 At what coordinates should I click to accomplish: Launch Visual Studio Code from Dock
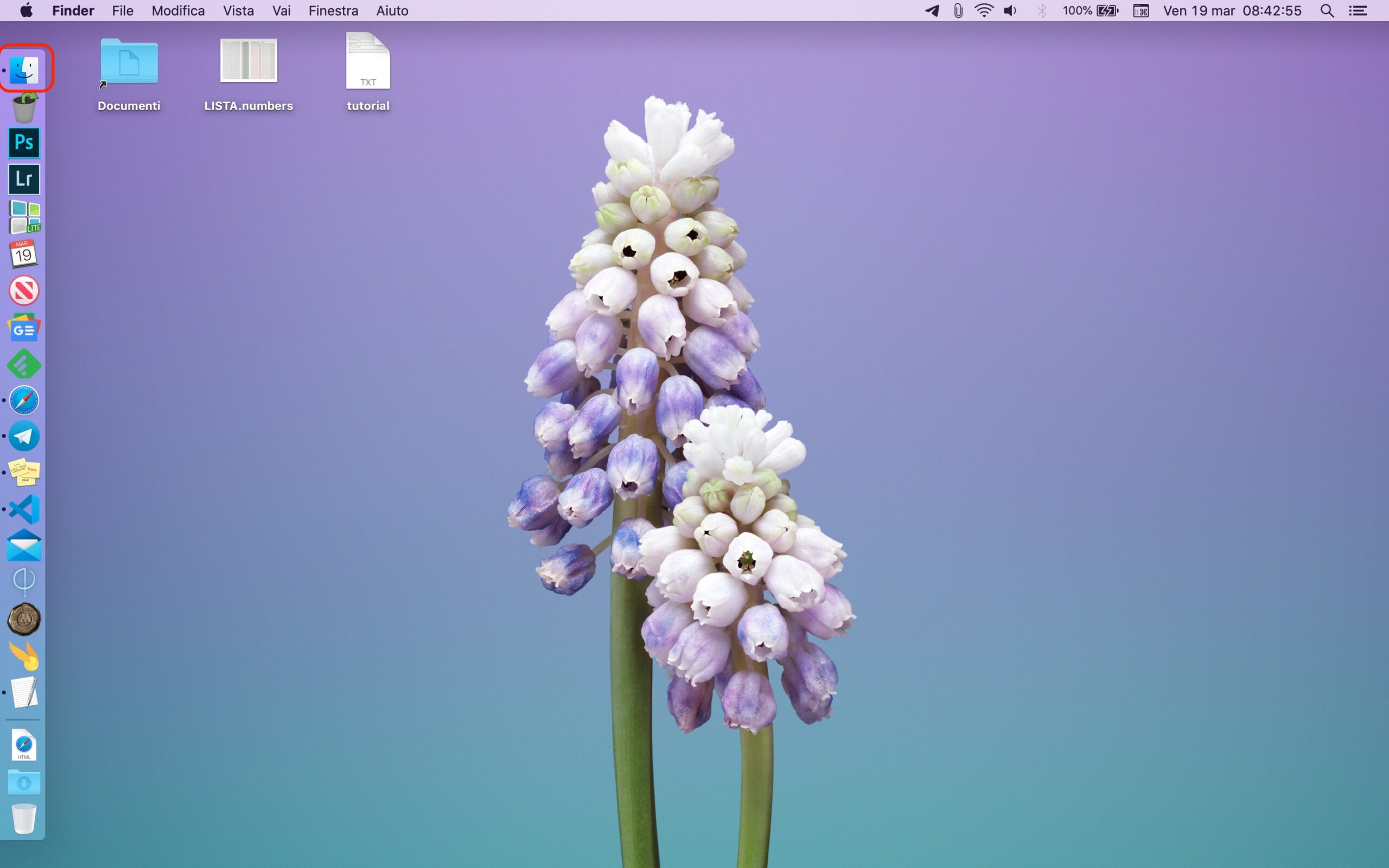pos(24,509)
